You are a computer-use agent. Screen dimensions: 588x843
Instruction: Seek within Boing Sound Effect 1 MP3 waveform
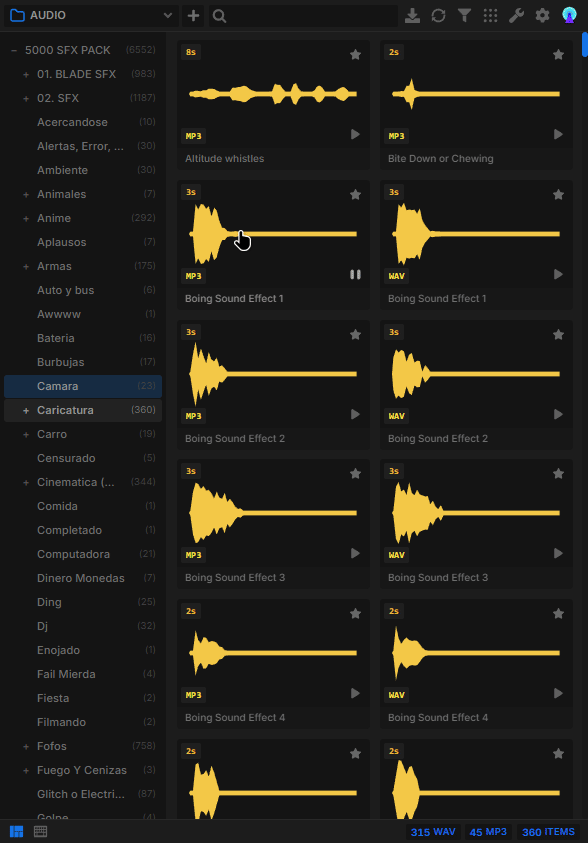[x=273, y=234]
